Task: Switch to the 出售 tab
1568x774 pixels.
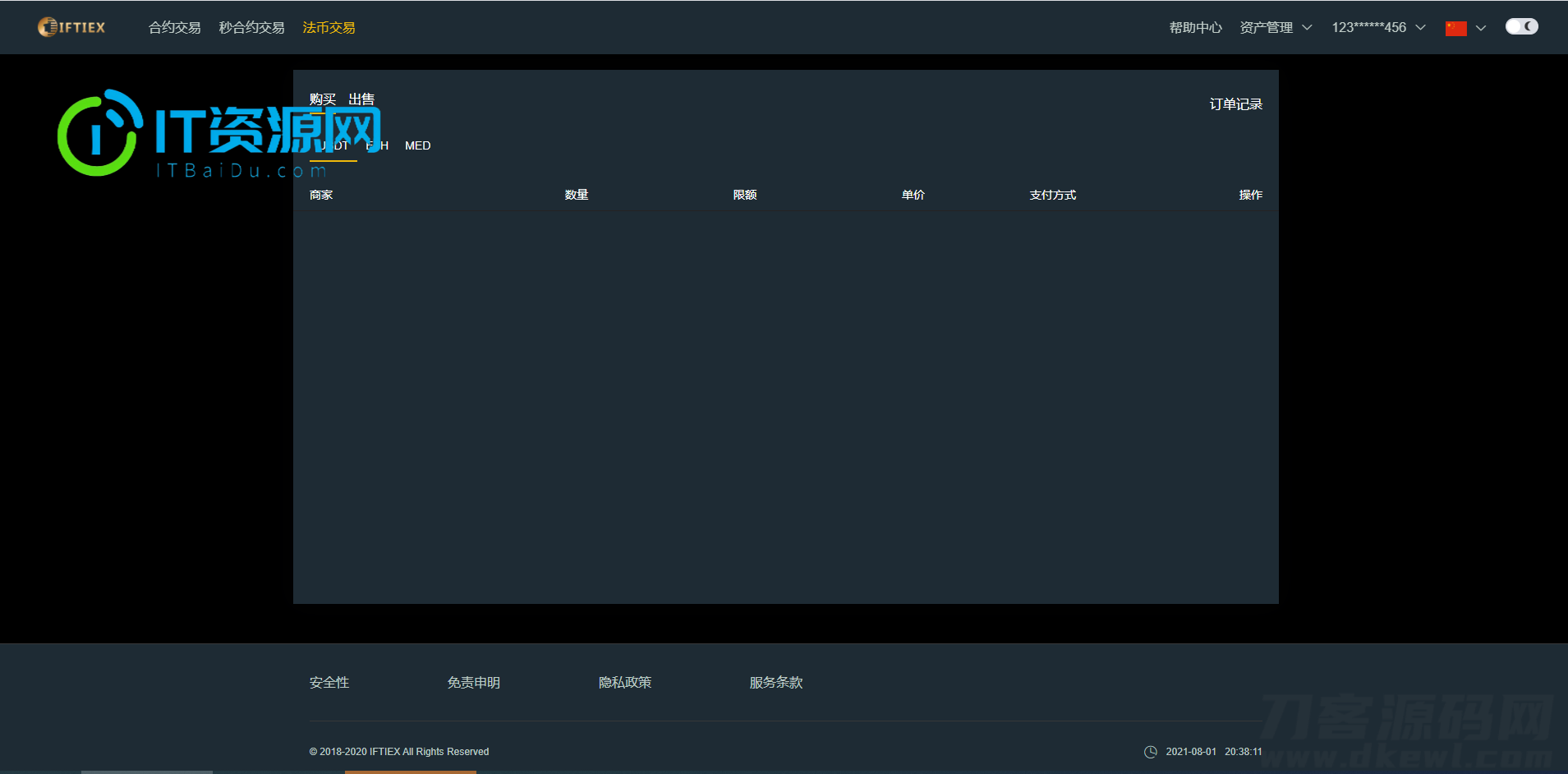Action: [x=361, y=99]
